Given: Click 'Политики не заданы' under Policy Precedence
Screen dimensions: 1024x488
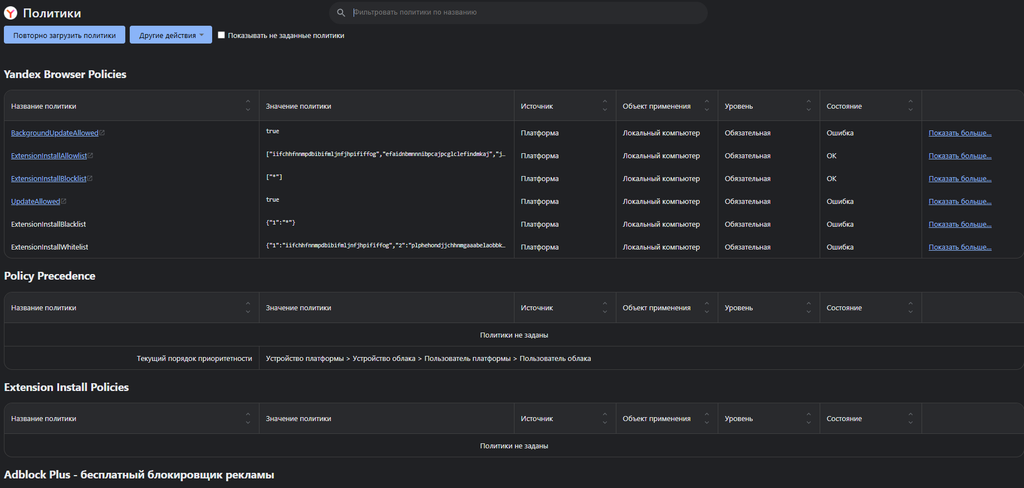Looking at the screenshot, I should point(514,334).
